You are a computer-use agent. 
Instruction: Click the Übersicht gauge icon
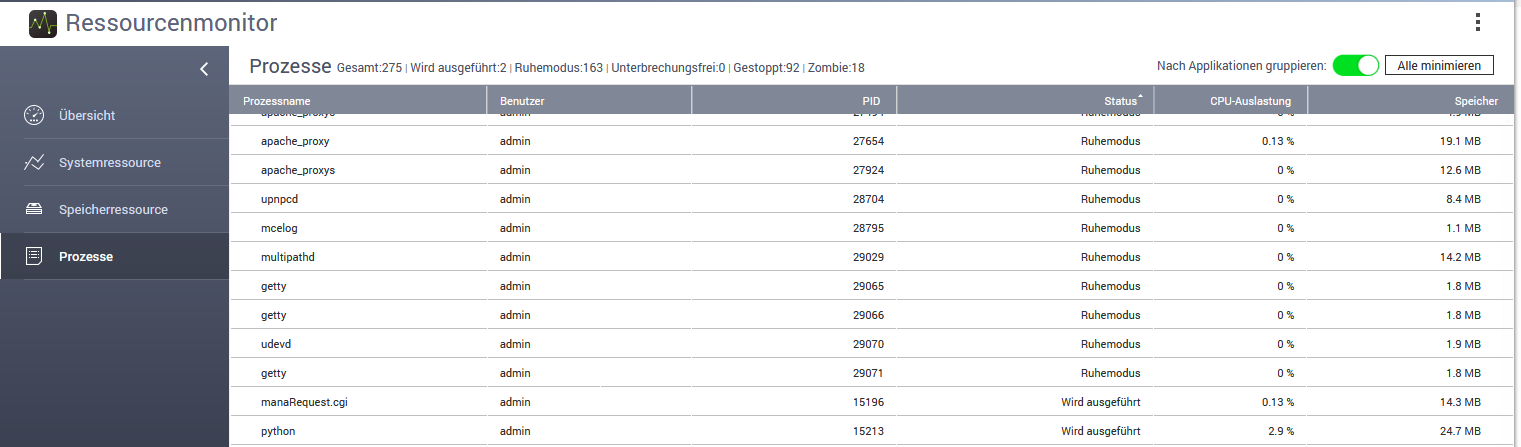point(34,115)
